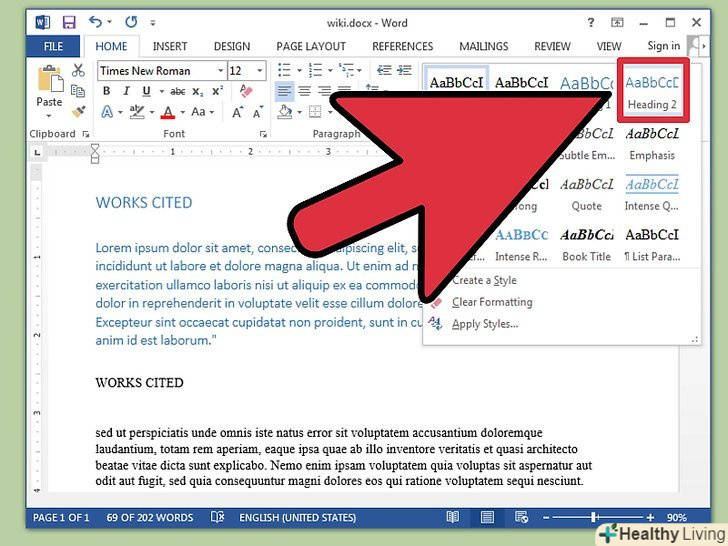The image size is (728, 546).
Task: Open the font color dropdown arrow
Action: point(182,112)
